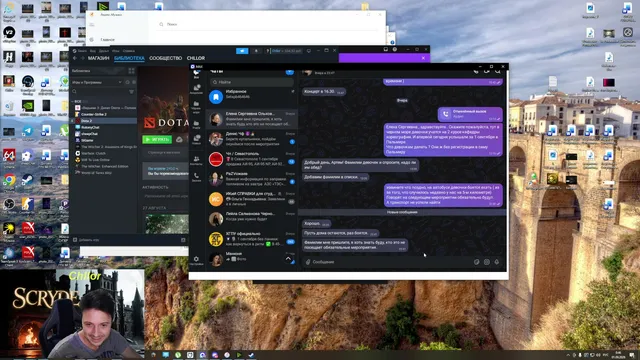This screenshot has width=640, height=360.
Task: Open Dota 2 screenshot thumbnail in activity
Action: [x=167, y=224]
